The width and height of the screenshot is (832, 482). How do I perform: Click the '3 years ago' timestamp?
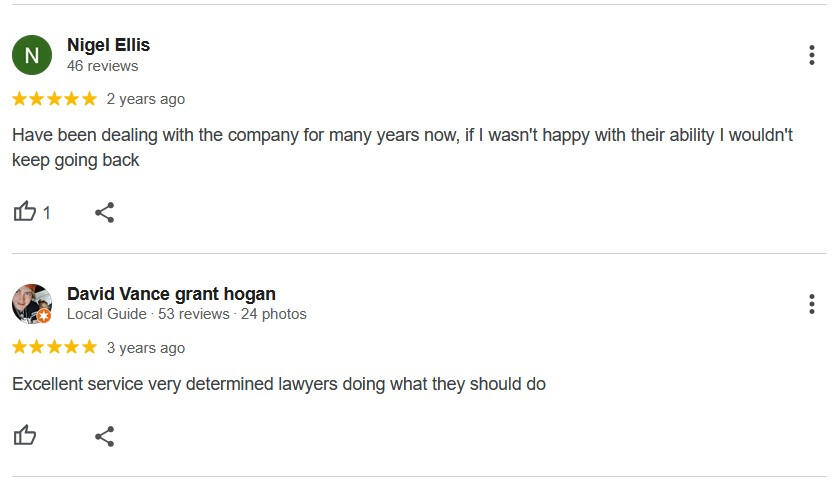coord(146,348)
